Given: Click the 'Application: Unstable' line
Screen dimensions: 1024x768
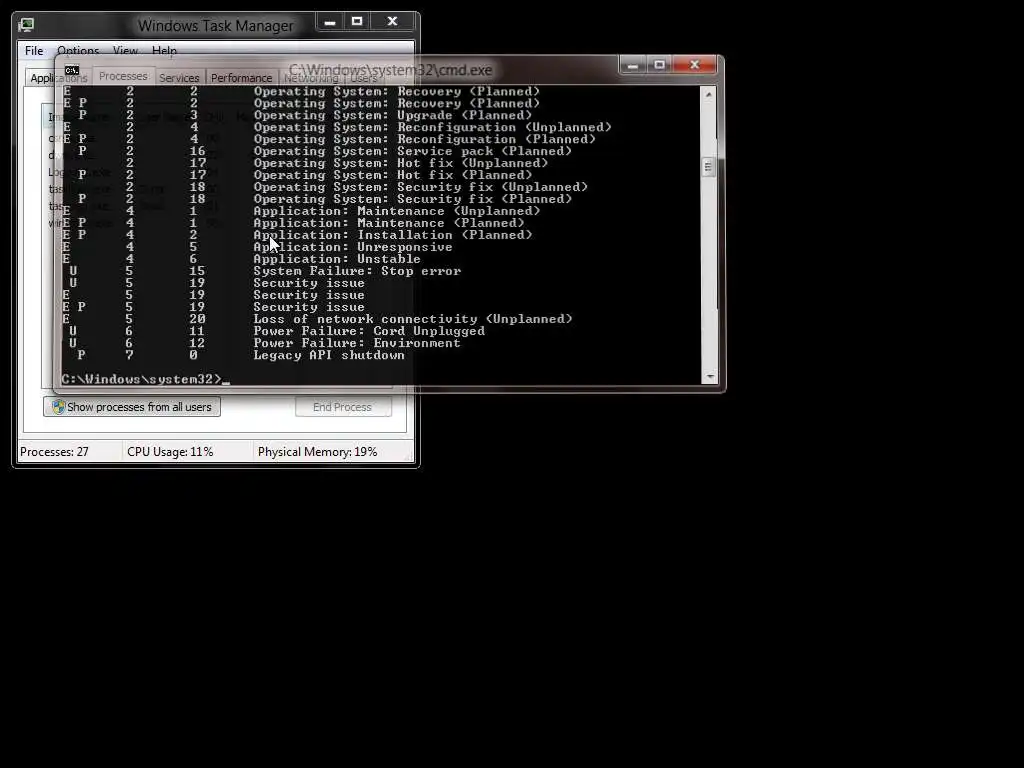Looking at the screenshot, I should (x=337, y=259).
